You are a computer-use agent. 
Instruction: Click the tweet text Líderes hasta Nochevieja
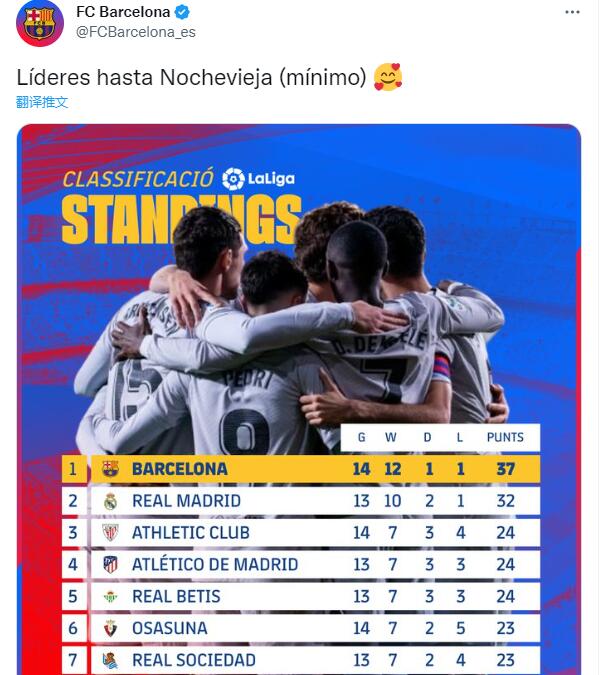192,78
